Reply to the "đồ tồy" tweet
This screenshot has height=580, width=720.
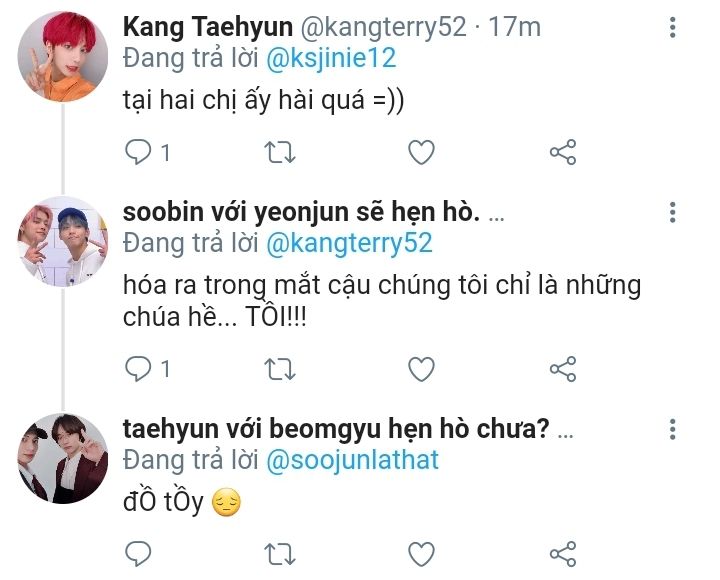pyautogui.click(x=138, y=553)
